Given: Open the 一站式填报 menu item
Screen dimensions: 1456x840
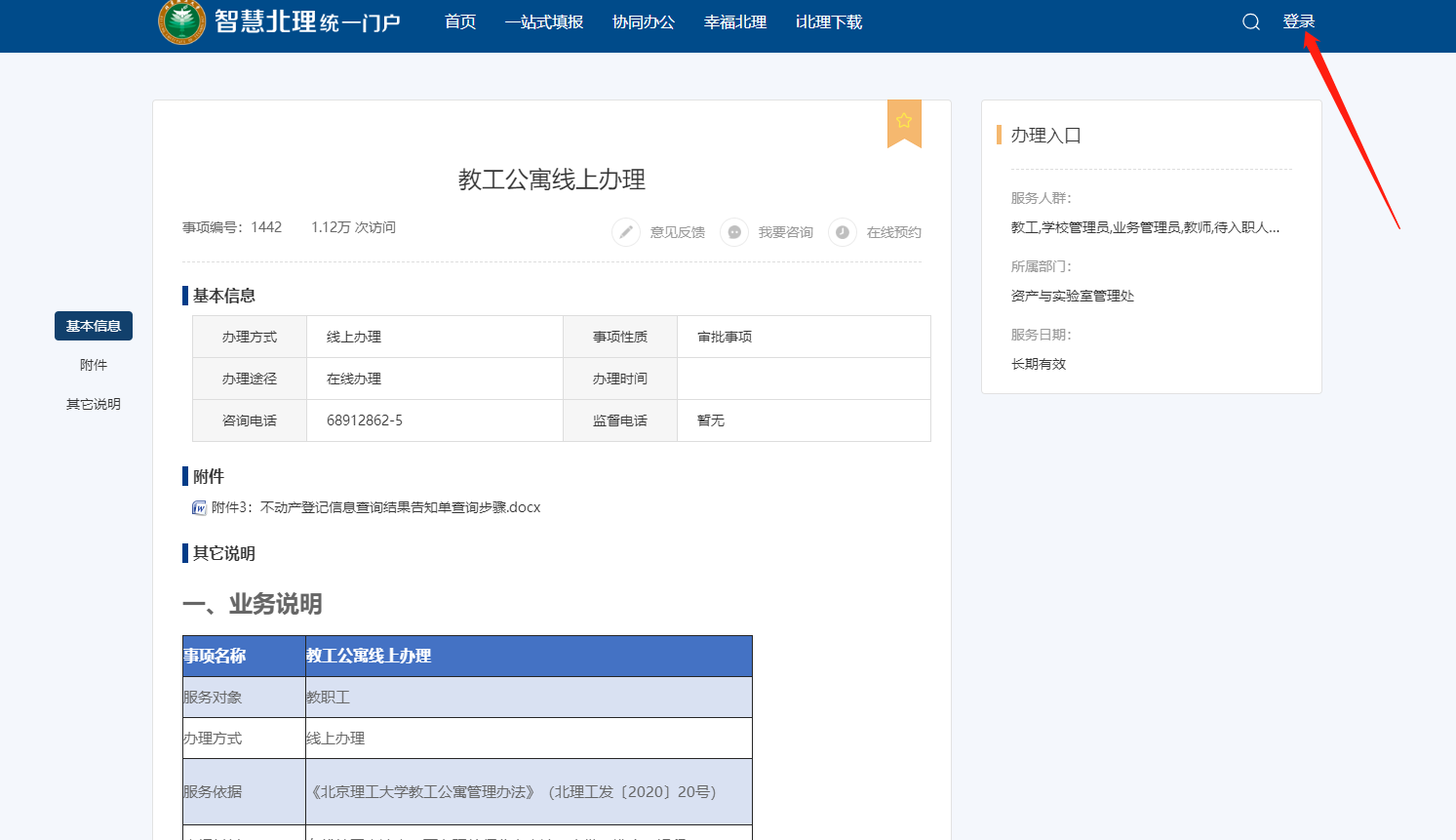Looking at the screenshot, I should [x=544, y=22].
